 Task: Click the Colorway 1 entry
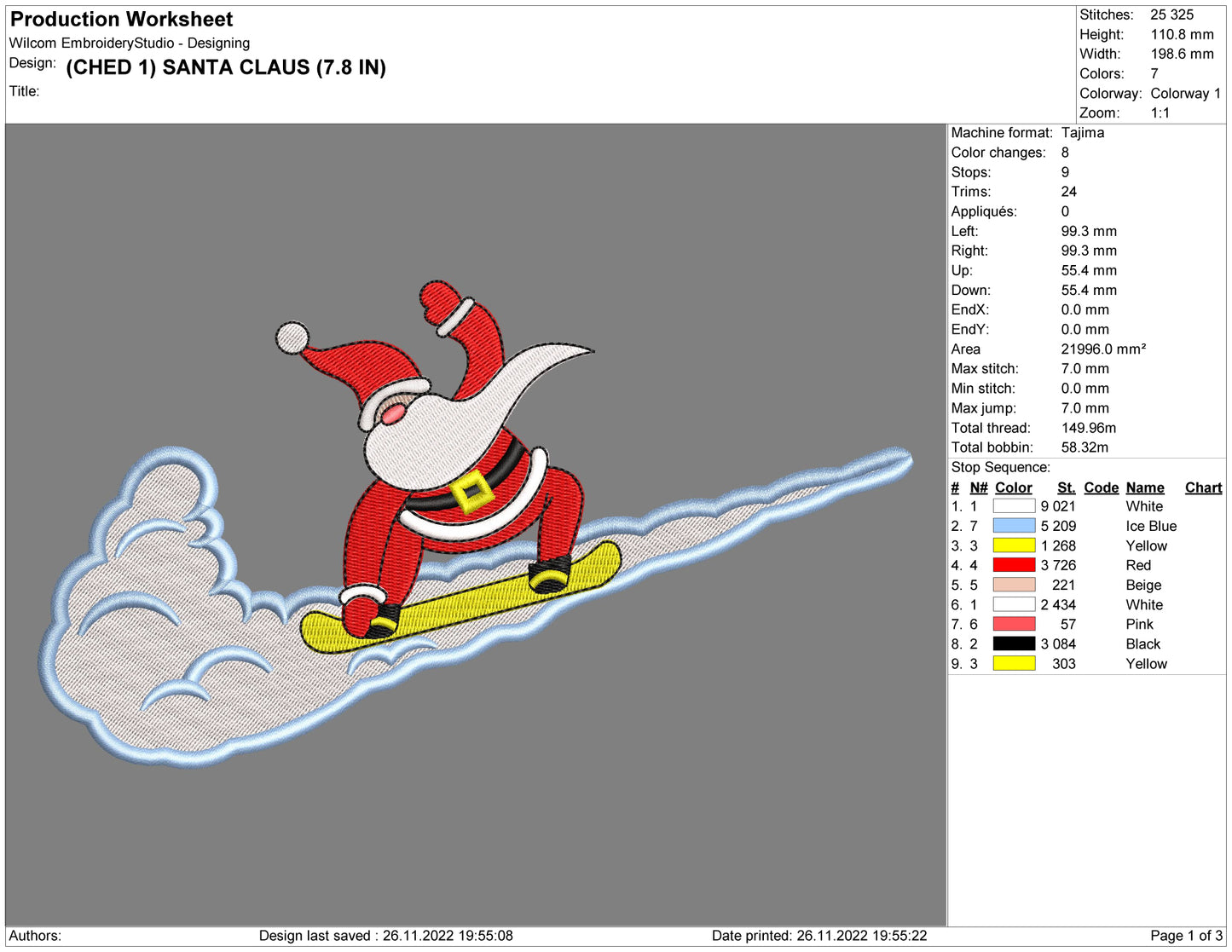click(1185, 94)
